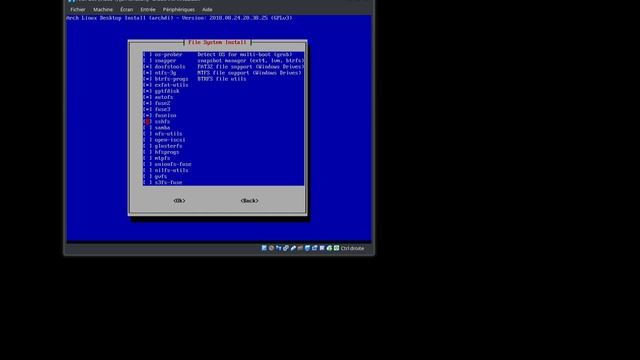Open the Périphériques menu
The image size is (640, 360).
tap(179, 9)
